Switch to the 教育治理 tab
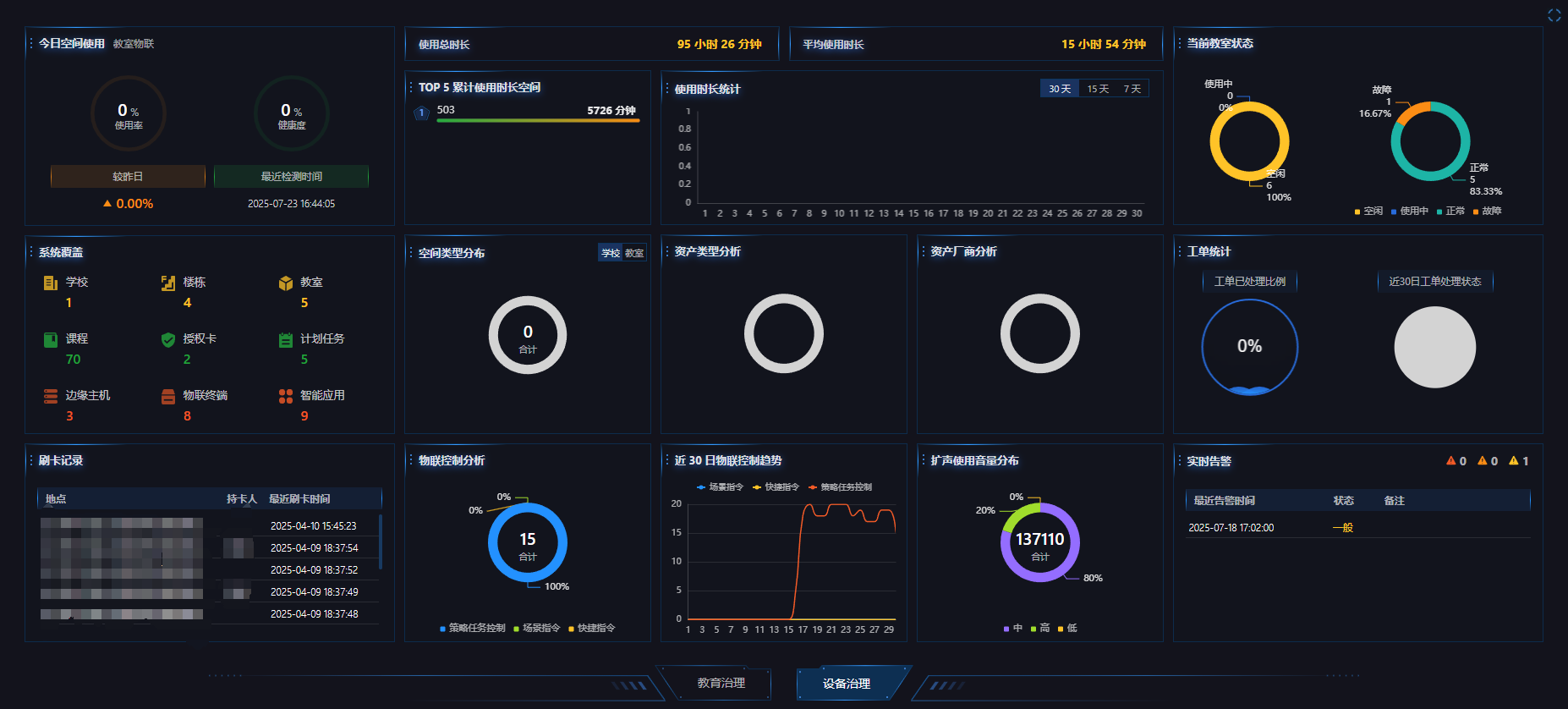 [721, 684]
